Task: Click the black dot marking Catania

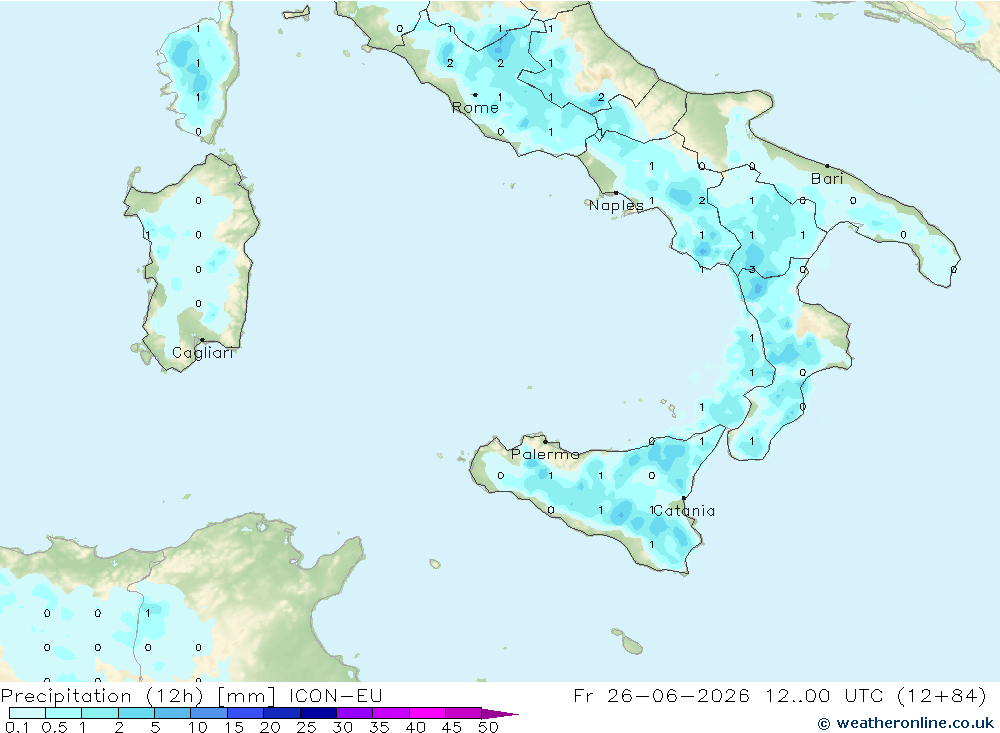Action: click(x=684, y=498)
